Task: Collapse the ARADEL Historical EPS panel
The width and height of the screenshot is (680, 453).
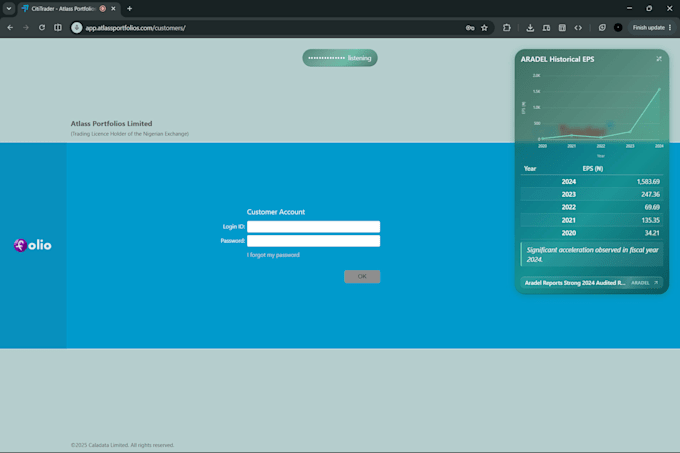Action: pos(659,59)
